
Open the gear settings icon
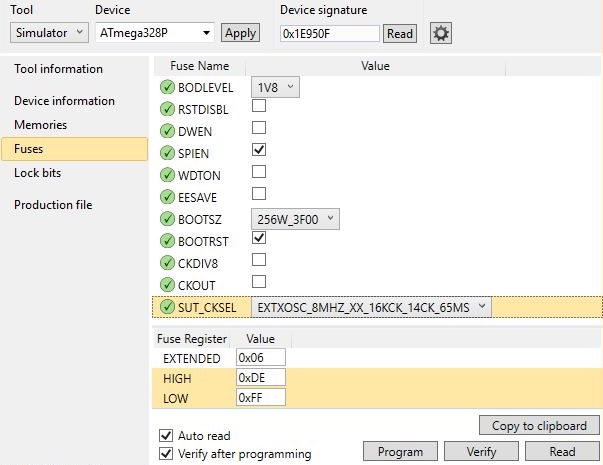pos(440,33)
